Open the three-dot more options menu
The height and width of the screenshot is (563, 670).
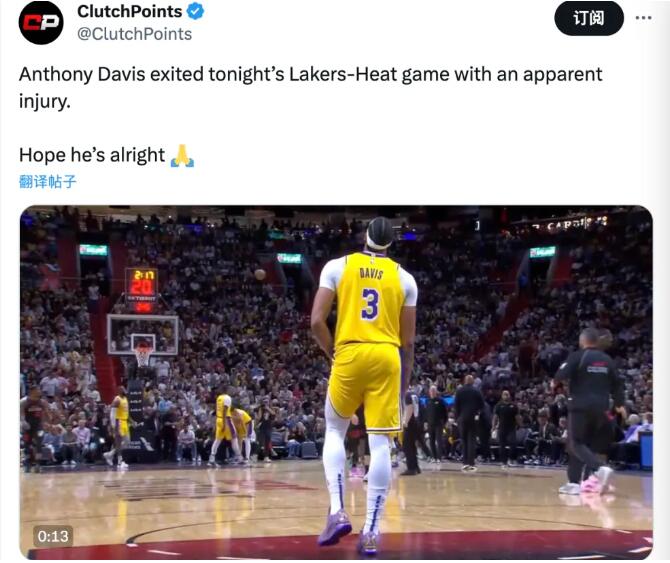[643, 18]
